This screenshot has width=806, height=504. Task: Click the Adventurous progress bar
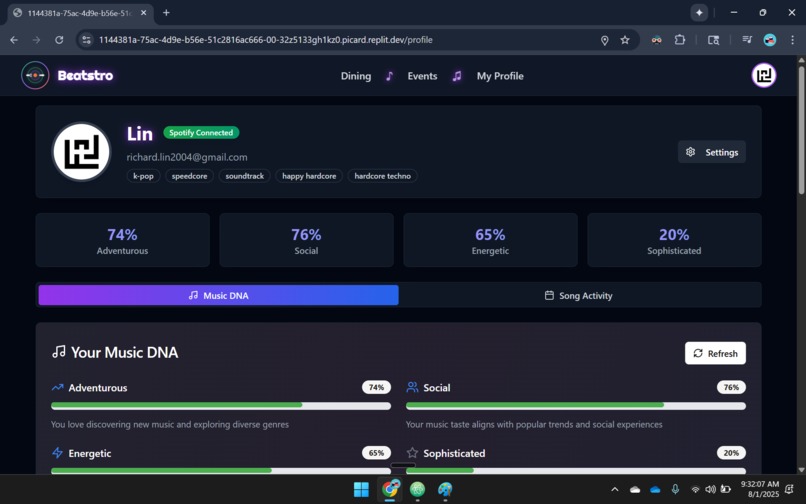(x=221, y=406)
